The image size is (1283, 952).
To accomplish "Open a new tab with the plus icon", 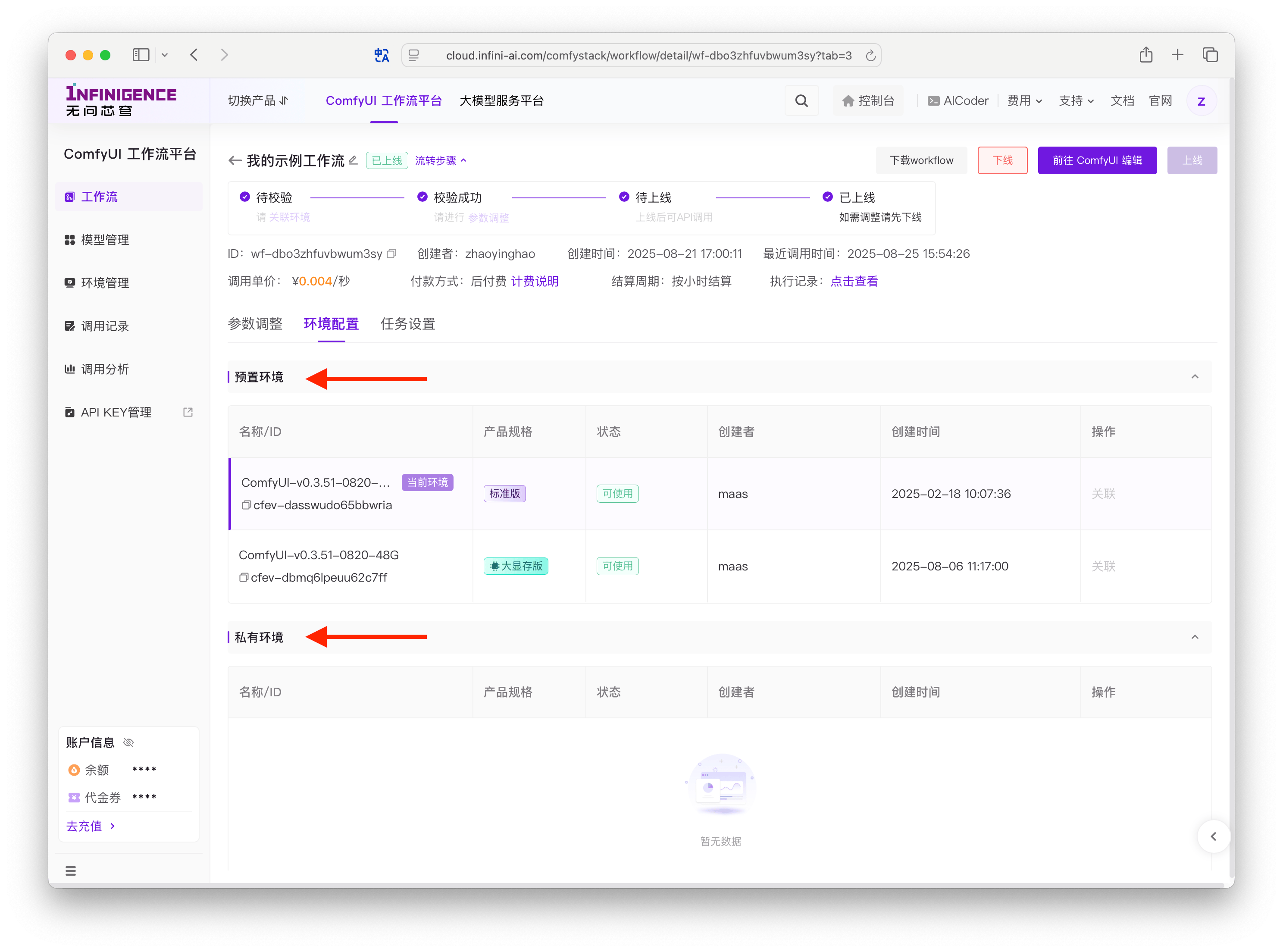I will coord(1177,55).
